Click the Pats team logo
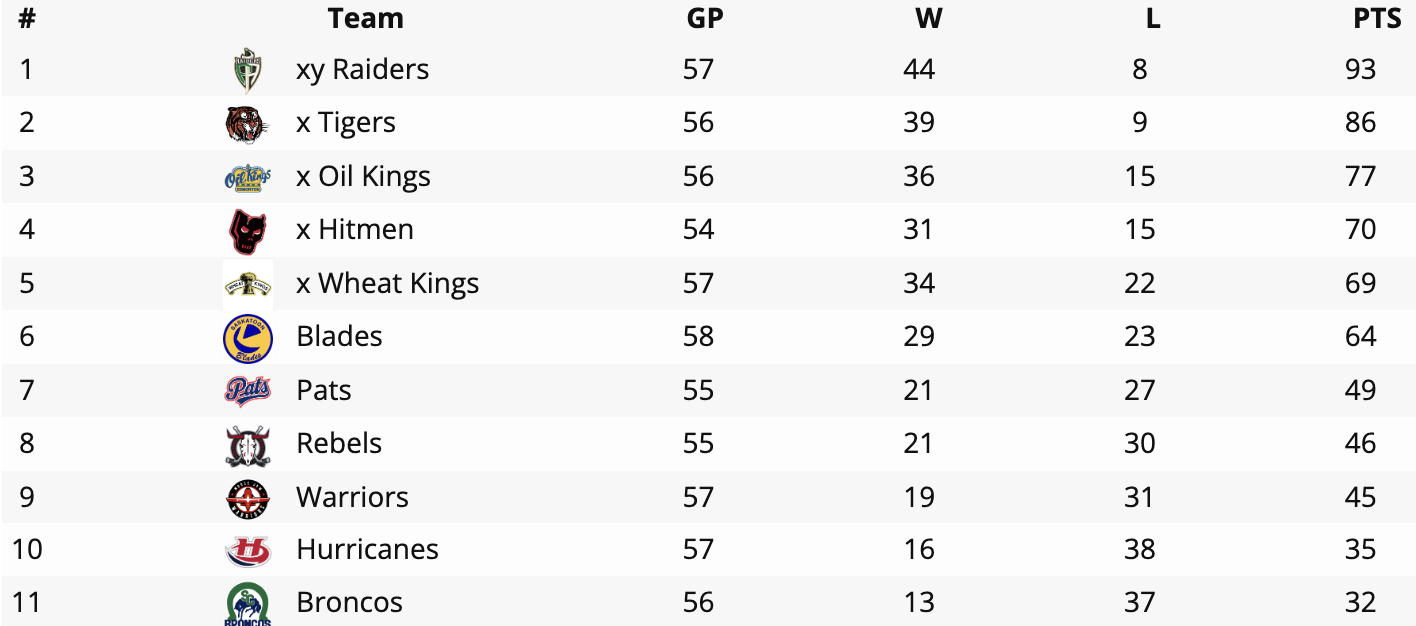Viewport: 1416px width, 626px height. click(247, 391)
